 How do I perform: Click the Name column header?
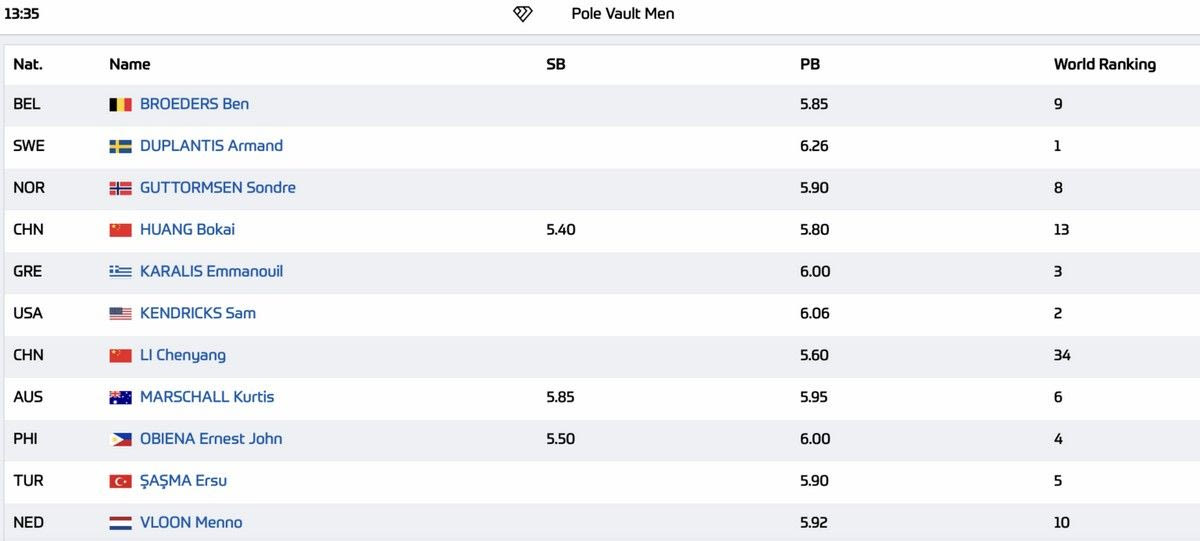(x=129, y=64)
